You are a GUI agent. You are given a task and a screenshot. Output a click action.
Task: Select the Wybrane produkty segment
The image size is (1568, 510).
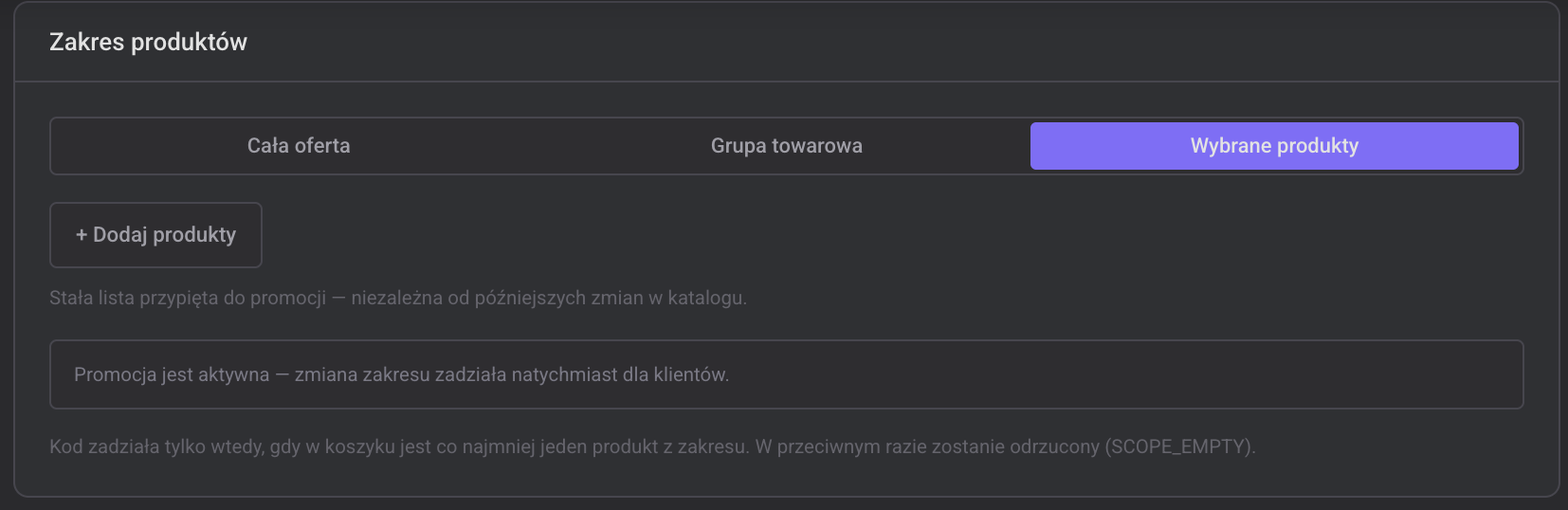tap(1274, 146)
